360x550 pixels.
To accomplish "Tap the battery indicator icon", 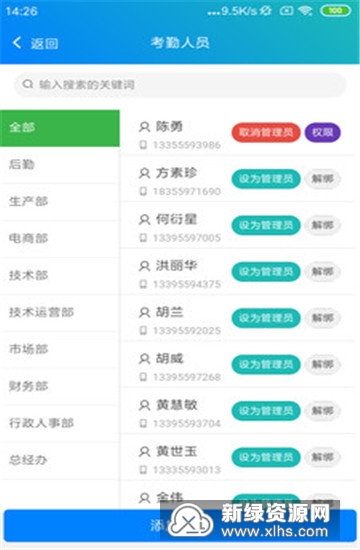I will coord(335,11).
